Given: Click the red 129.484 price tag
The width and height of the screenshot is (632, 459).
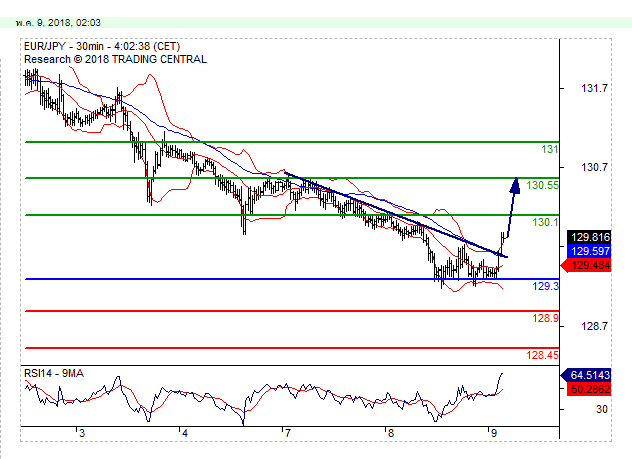Looking at the screenshot, I should tap(586, 265).
